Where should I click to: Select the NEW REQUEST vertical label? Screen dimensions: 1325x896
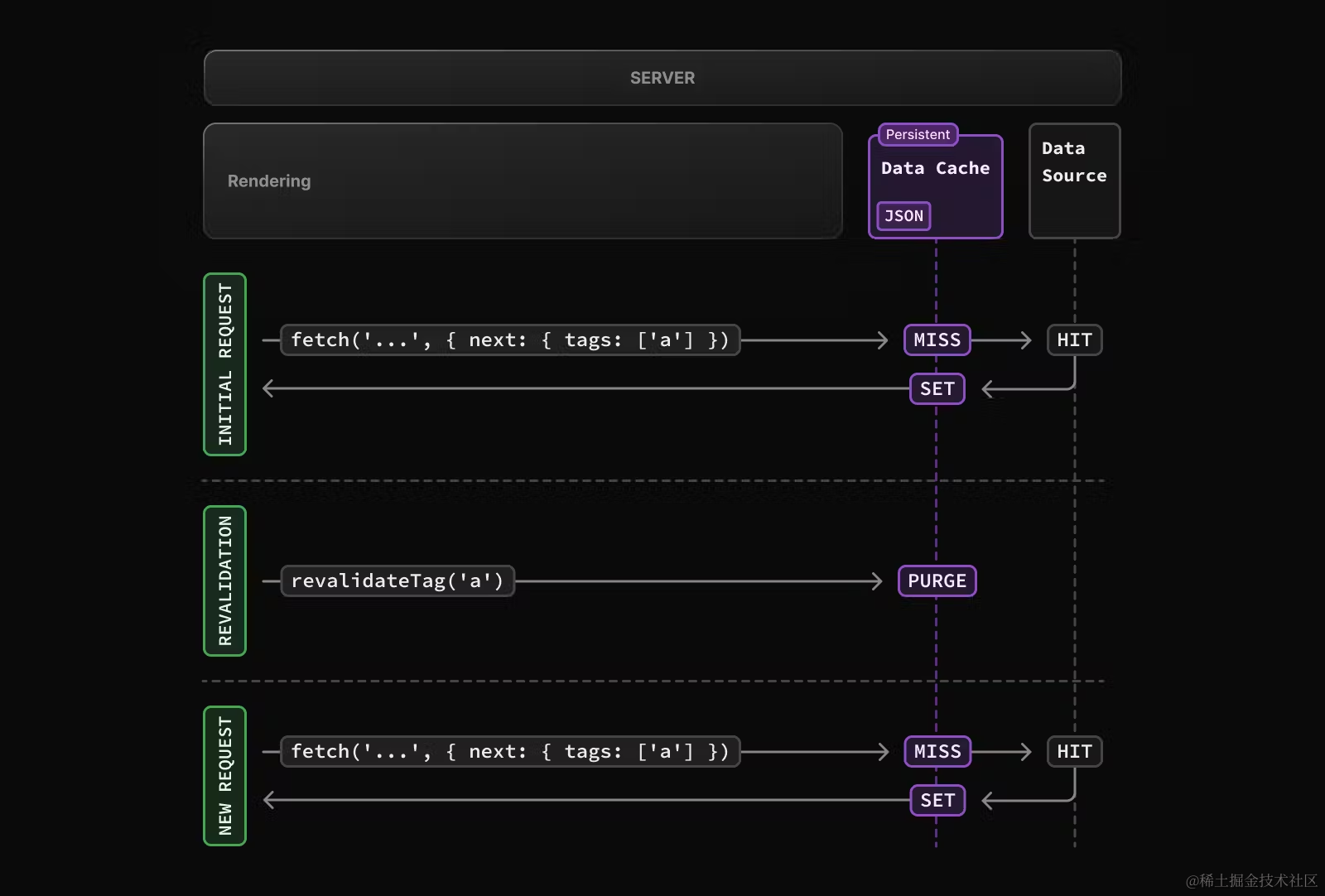pos(225,776)
